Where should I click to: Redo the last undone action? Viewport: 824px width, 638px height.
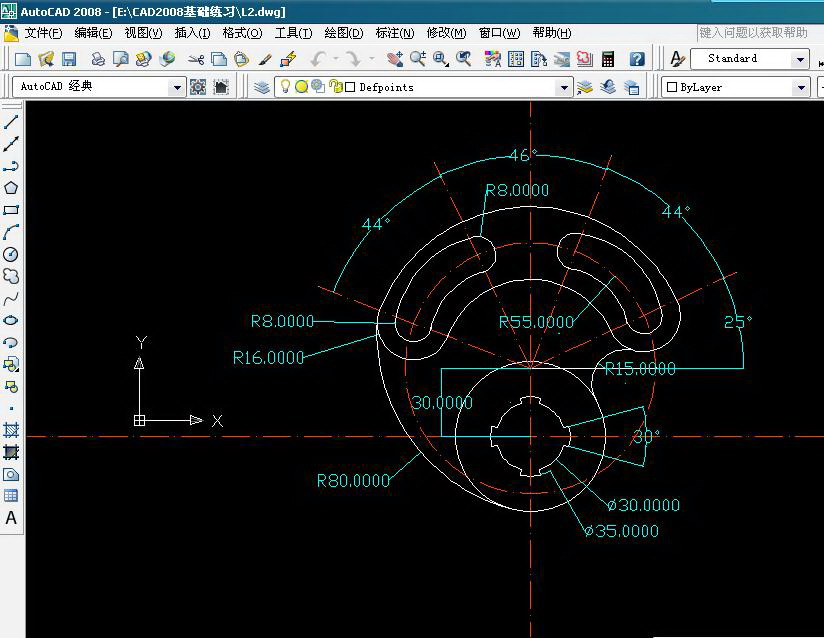pyautogui.click(x=353, y=59)
